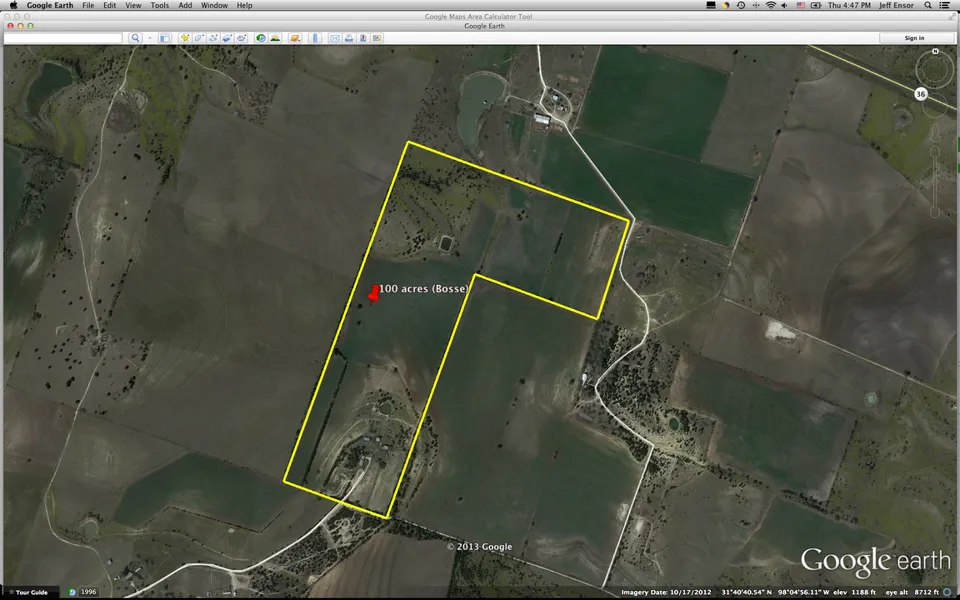Select the Add Polygon tool
The image size is (960, 600).
pyautogui.click(x=198, y=38)
